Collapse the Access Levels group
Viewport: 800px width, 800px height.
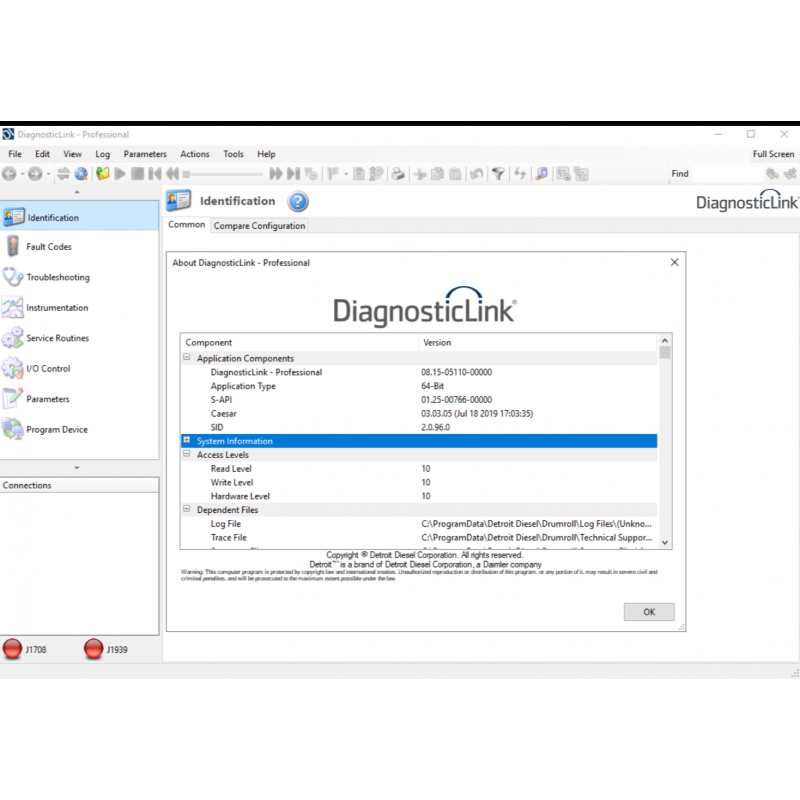(x=187, y=455)
